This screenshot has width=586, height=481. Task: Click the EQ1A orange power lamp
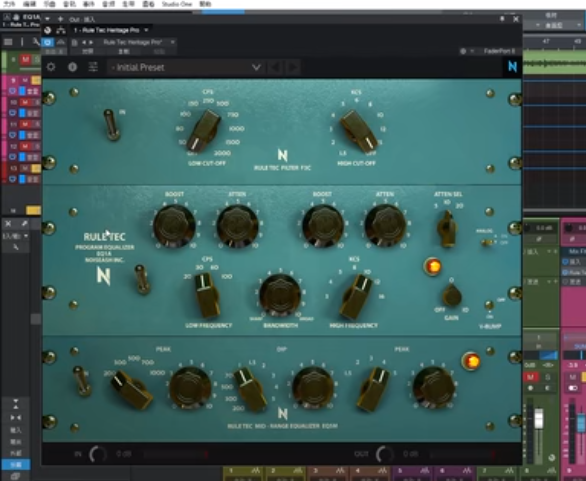point(433,266)
